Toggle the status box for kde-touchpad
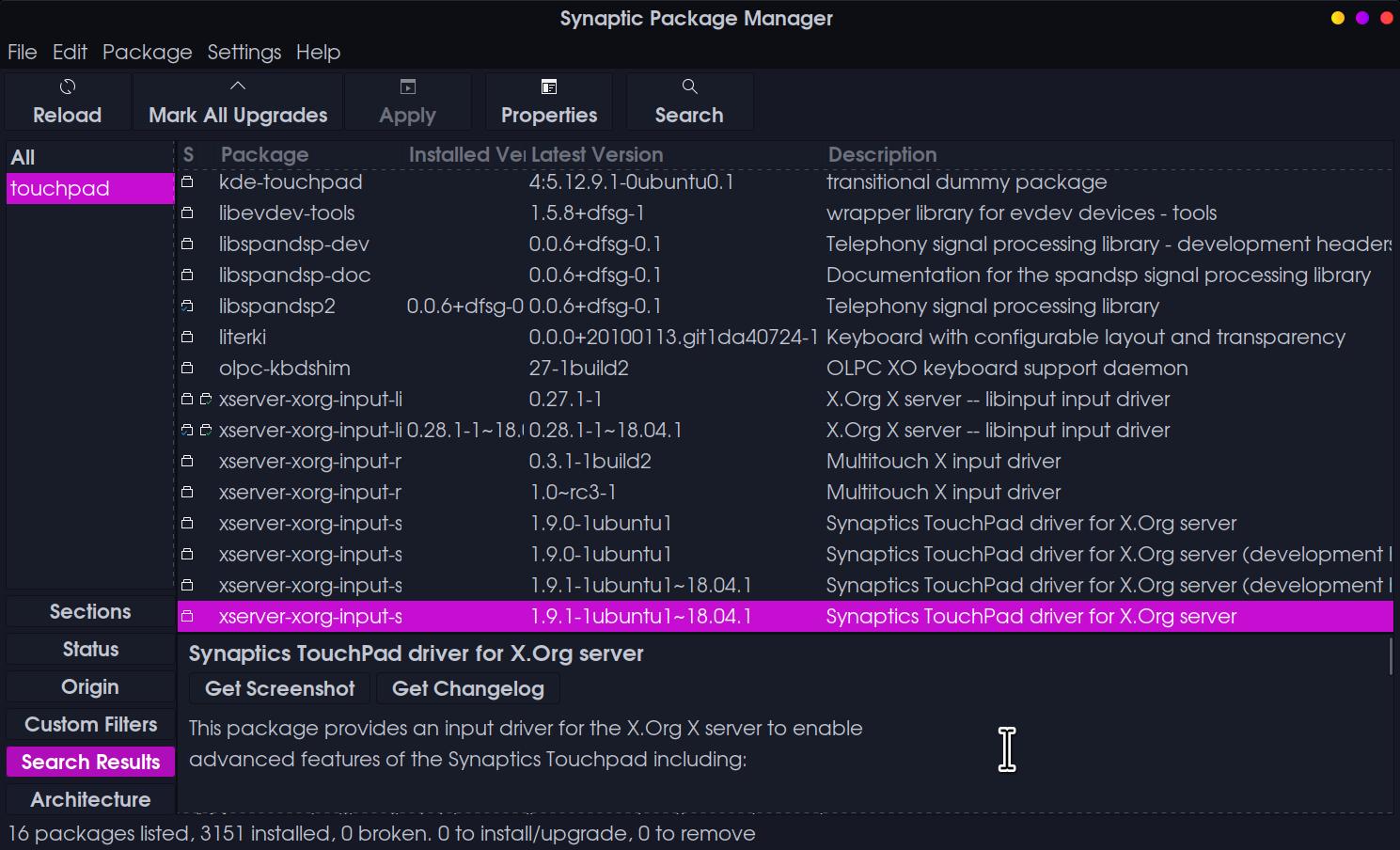This screenshot has width=1400, height=850. click(x=187, y=181)
